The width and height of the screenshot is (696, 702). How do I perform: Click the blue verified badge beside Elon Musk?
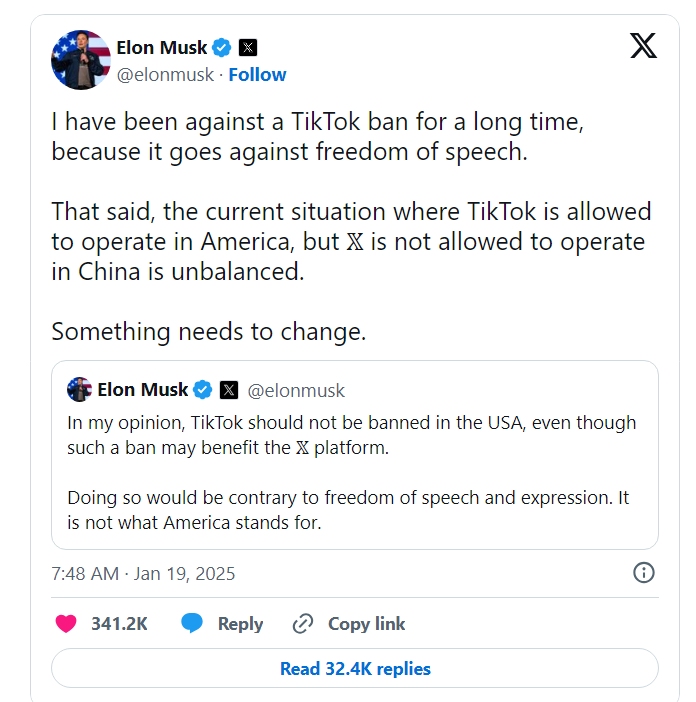coord(223,47)
